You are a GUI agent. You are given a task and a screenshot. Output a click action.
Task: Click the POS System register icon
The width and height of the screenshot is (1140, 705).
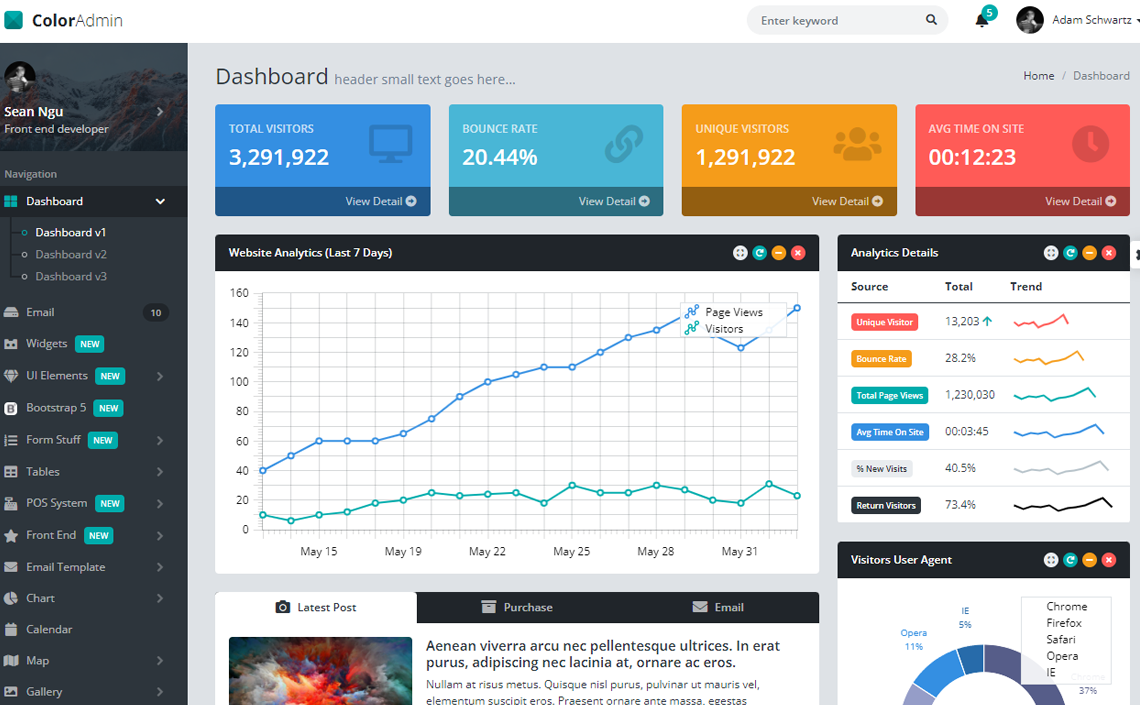point(11,503)
